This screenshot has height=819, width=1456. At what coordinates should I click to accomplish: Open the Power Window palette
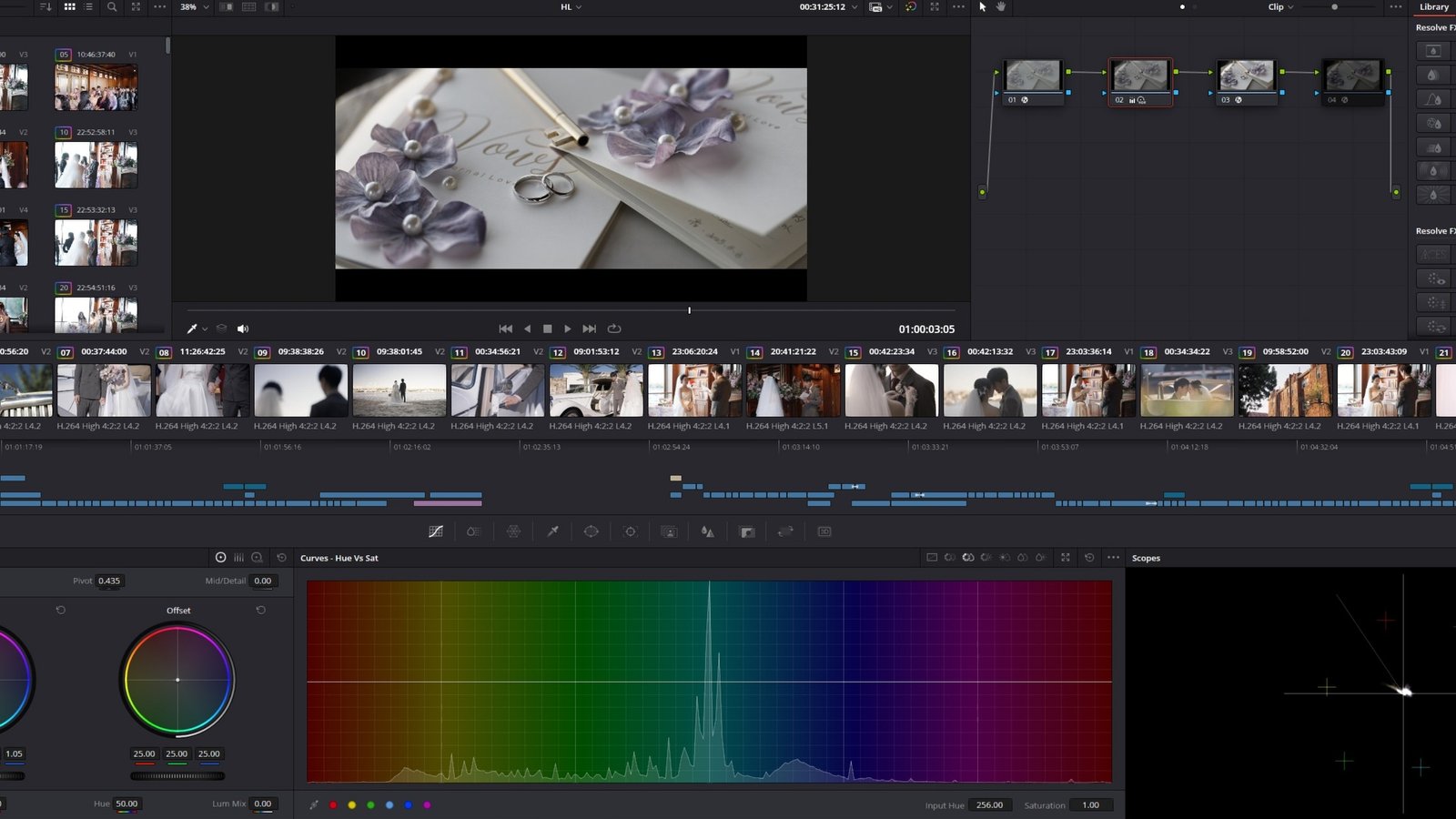pyautogui.click(x=591, y=531)
